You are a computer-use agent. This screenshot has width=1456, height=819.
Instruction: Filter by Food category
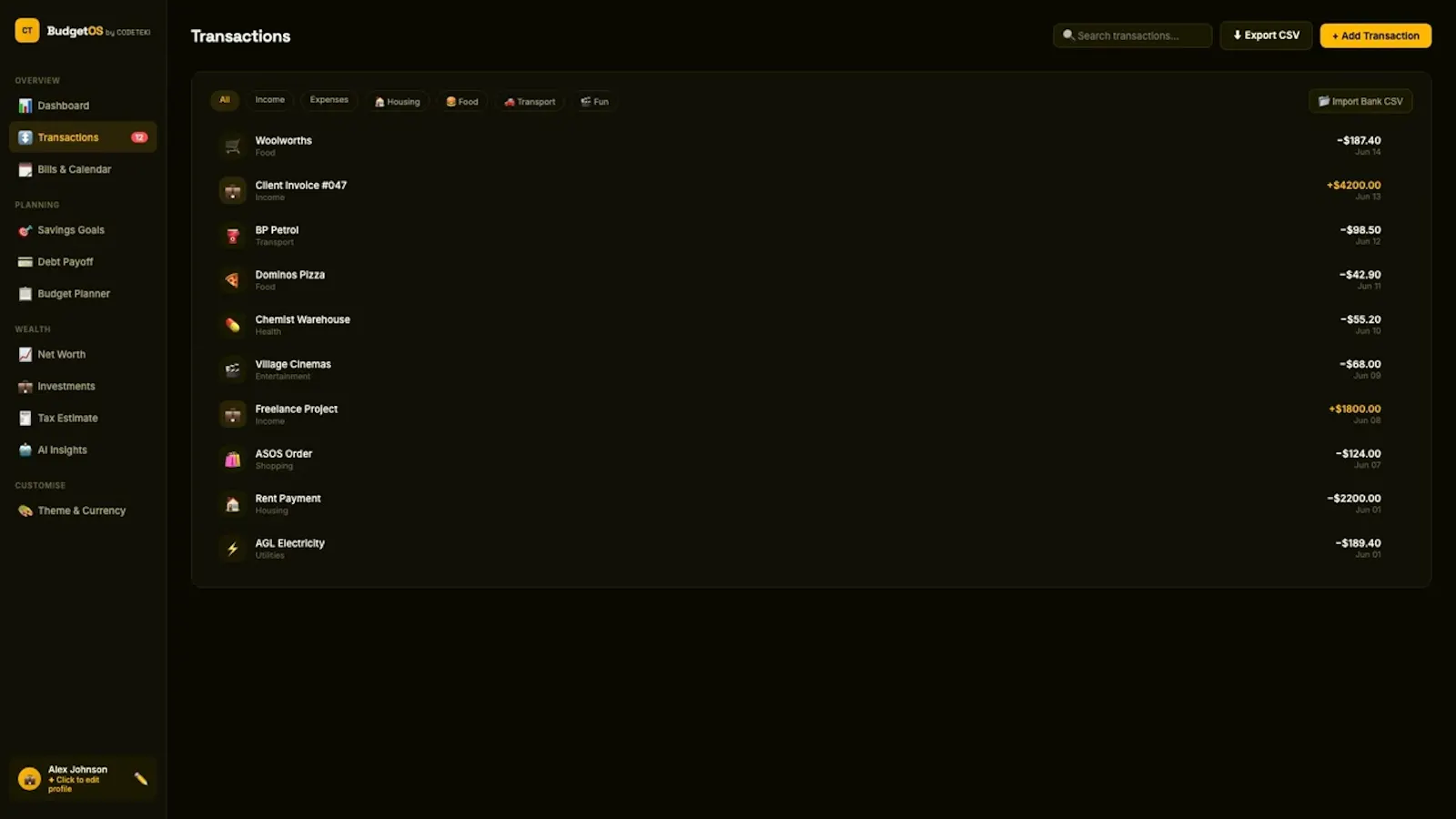[461, 101]
